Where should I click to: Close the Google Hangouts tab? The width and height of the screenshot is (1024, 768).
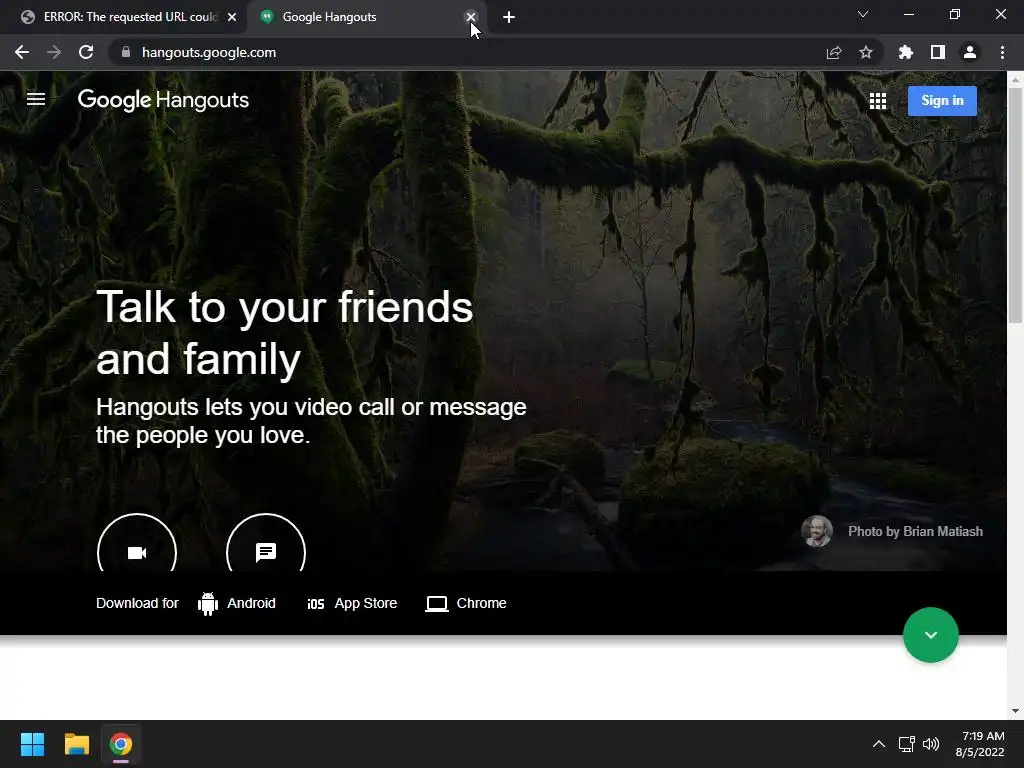click(x=471, y=17)
